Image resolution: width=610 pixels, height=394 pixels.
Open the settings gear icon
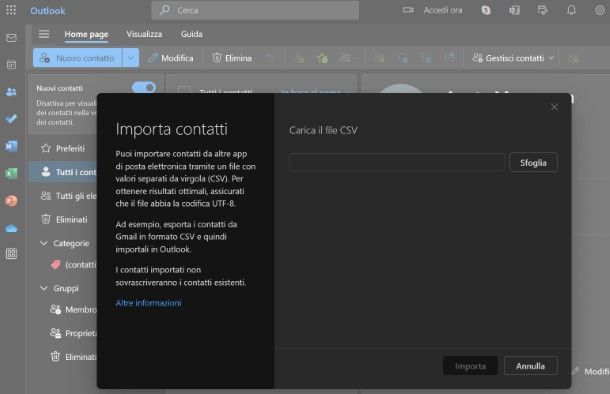(x=599, y=11)
